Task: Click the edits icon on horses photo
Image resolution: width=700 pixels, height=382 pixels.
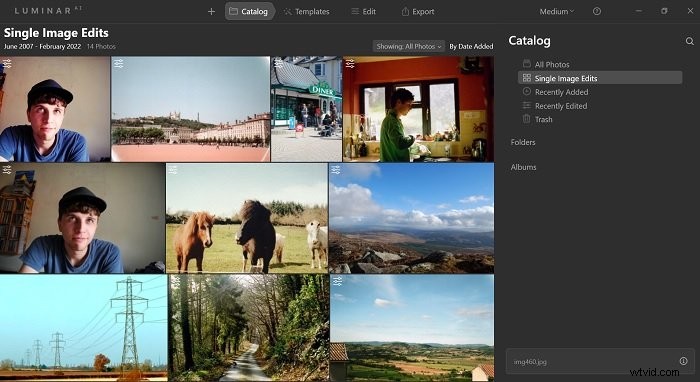Action: pyautogui.click(x=173, y=170)
